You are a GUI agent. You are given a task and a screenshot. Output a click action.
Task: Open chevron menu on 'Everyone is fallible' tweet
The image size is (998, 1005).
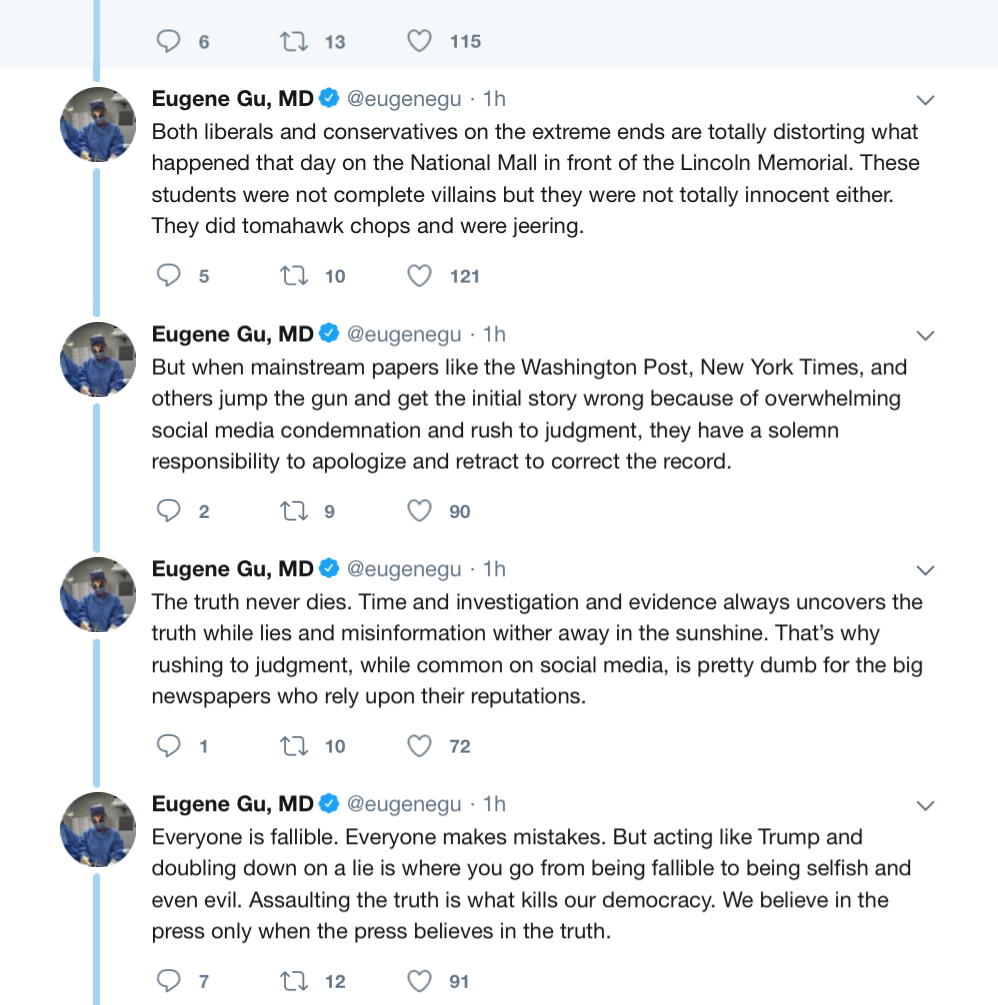coord(925,806)
